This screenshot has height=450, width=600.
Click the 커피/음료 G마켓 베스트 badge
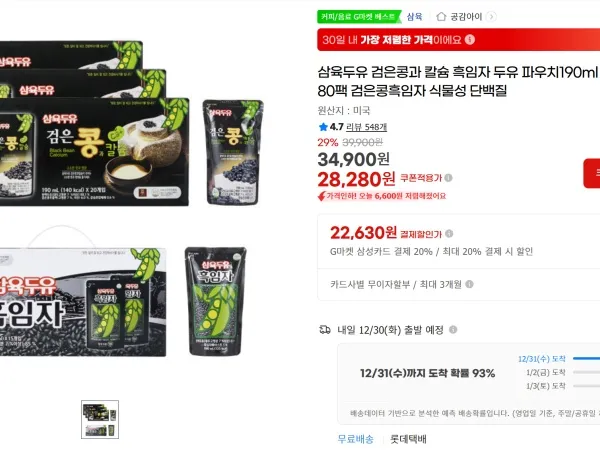pos(358,16)
